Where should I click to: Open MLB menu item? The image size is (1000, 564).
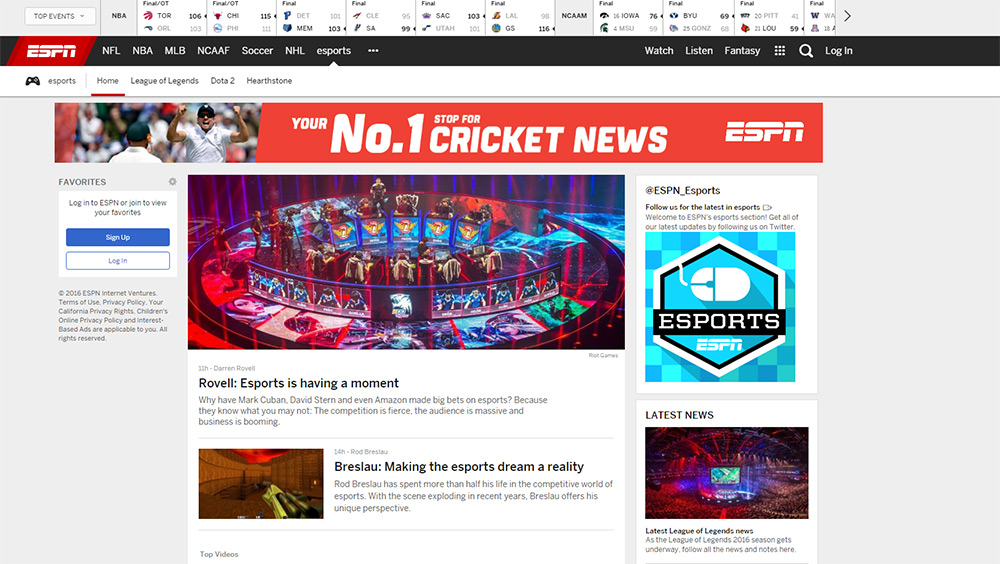pos(175,51)
